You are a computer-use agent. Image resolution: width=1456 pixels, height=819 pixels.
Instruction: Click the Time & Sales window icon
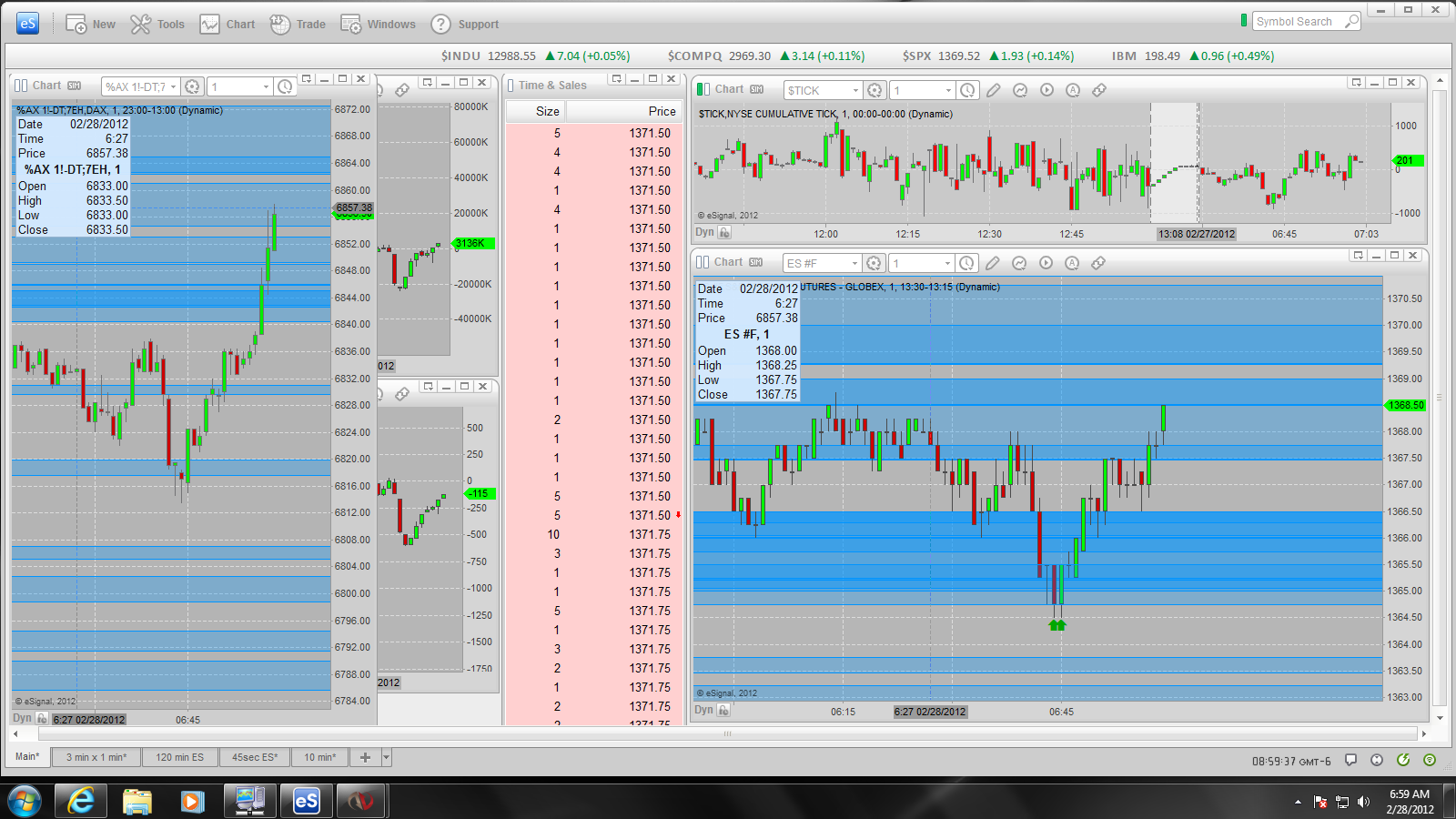[511, 86]
